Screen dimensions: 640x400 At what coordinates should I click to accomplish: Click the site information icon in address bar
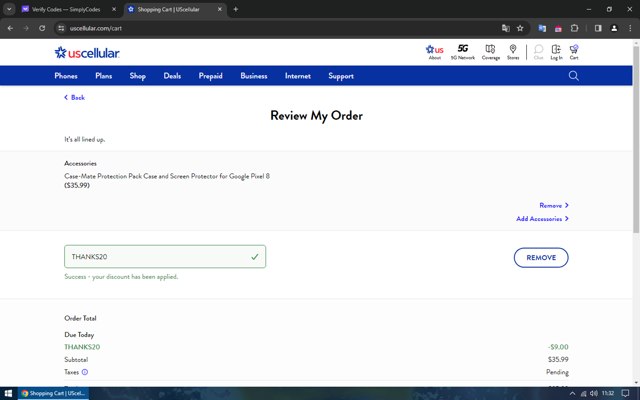(x=61, y=28)
